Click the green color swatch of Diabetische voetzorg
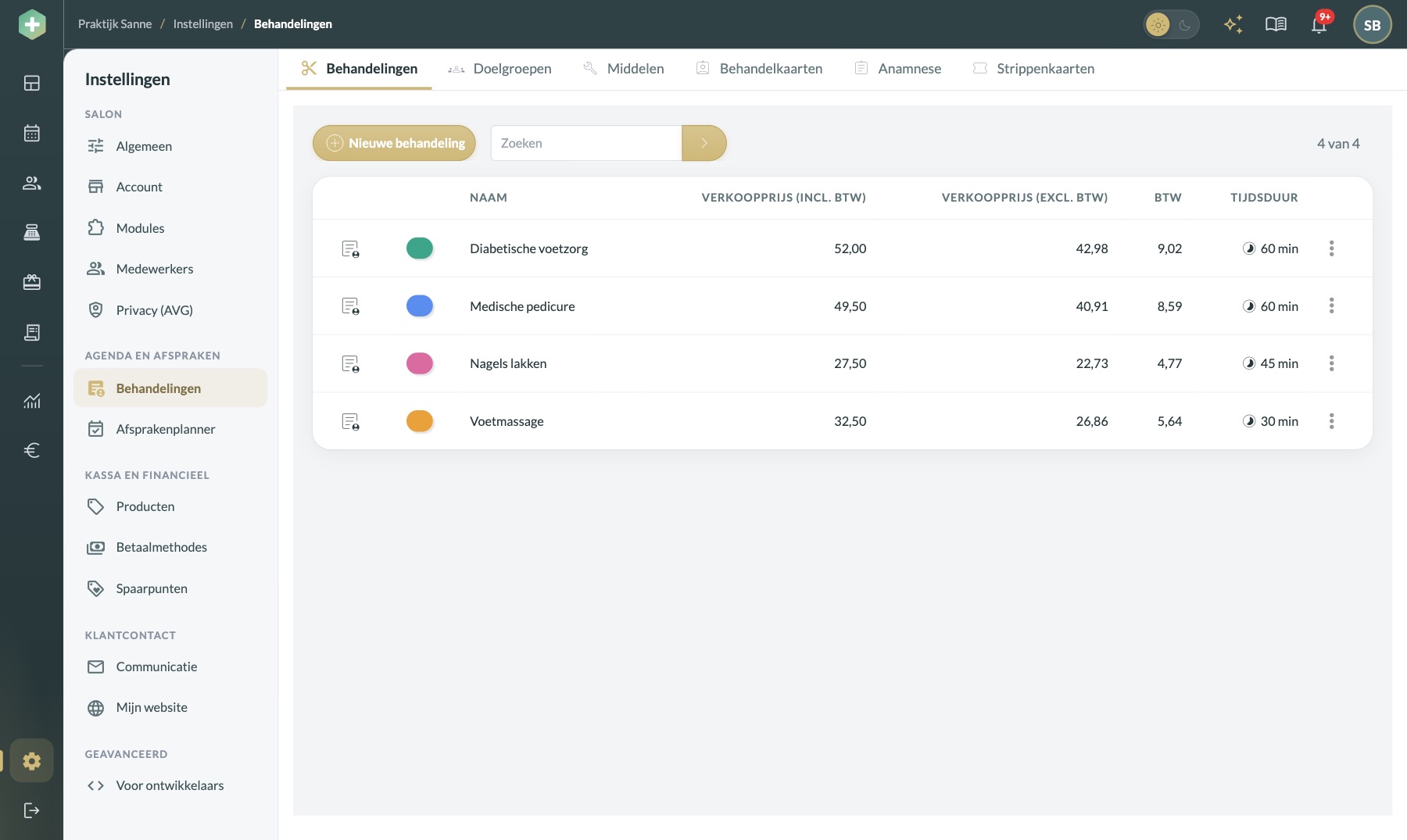 (420, 248)
